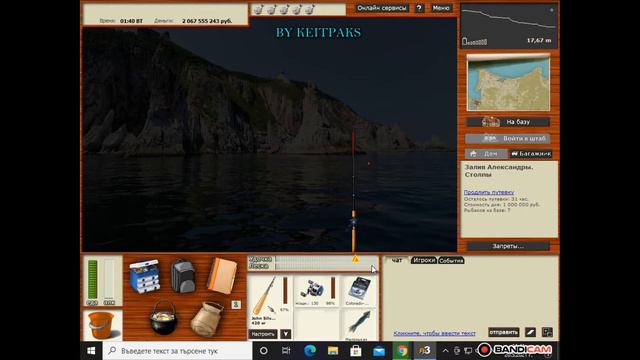The image size is (640, 360).
Task: Click the green energy level bar
Action: coord(93,280)
